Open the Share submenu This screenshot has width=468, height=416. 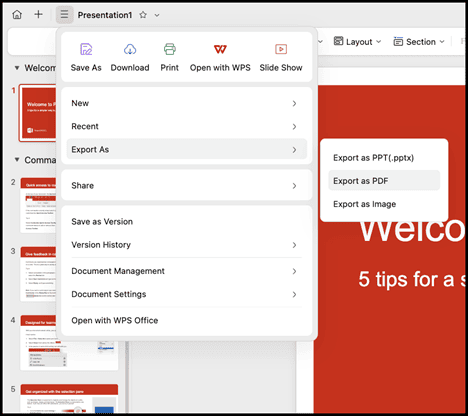[x=187, y=185]
